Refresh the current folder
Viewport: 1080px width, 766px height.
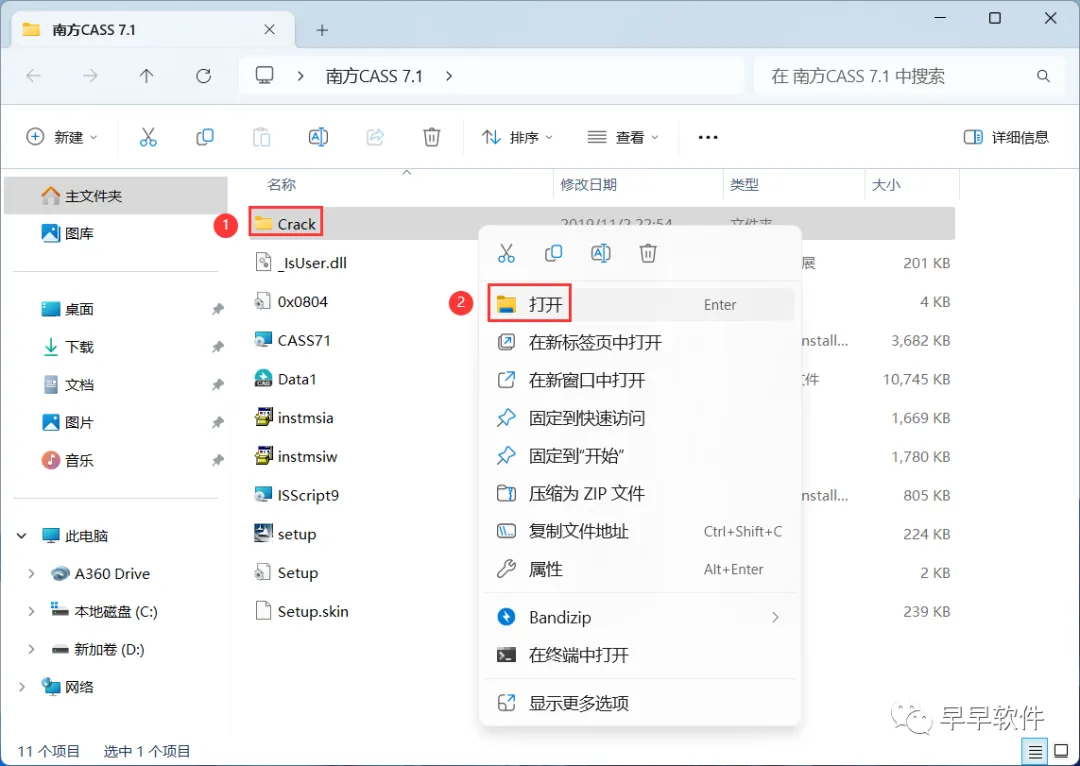tap(203, 76)
